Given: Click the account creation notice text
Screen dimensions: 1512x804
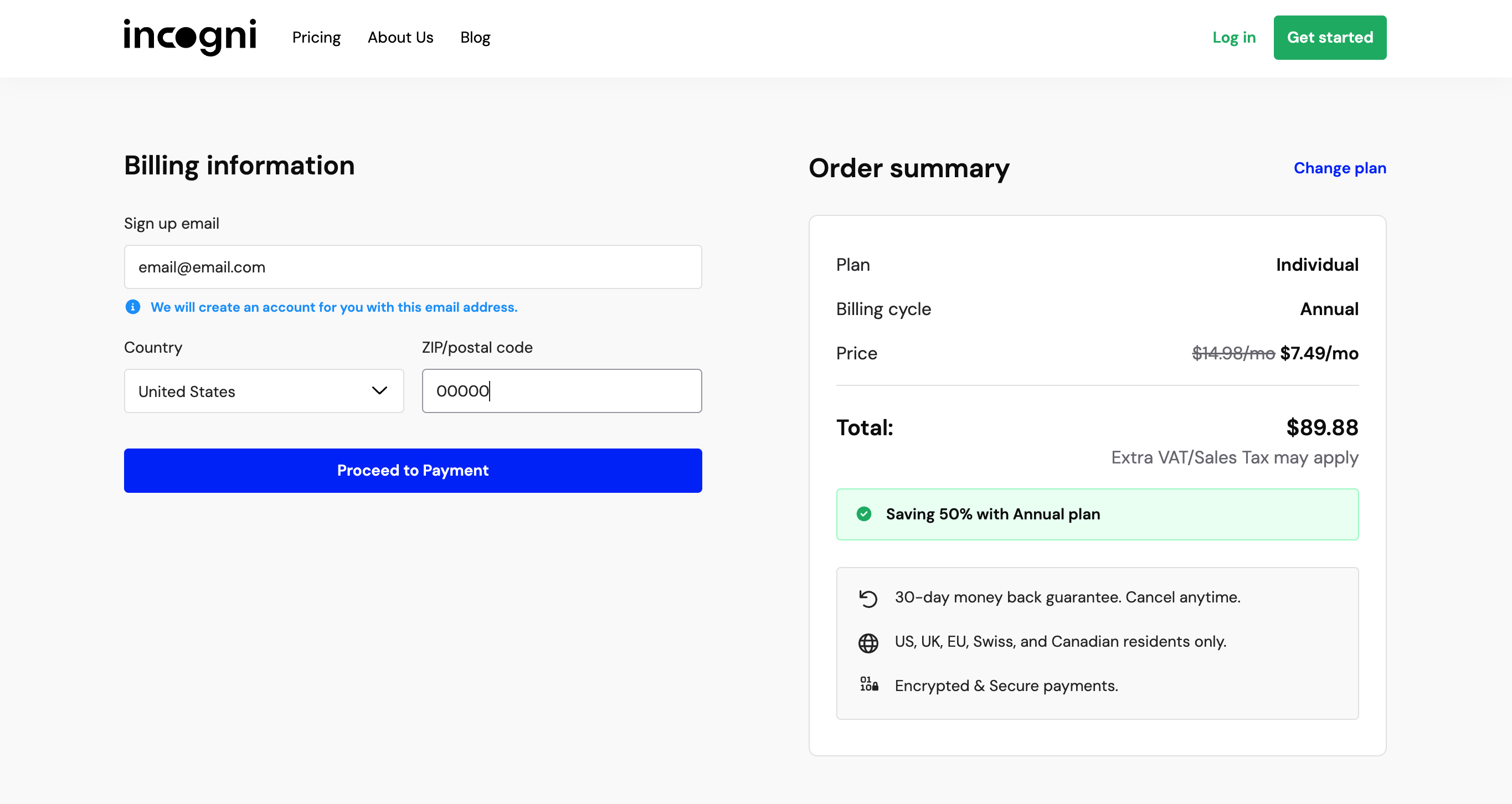Looking at the screenshot, I should 334,307.
